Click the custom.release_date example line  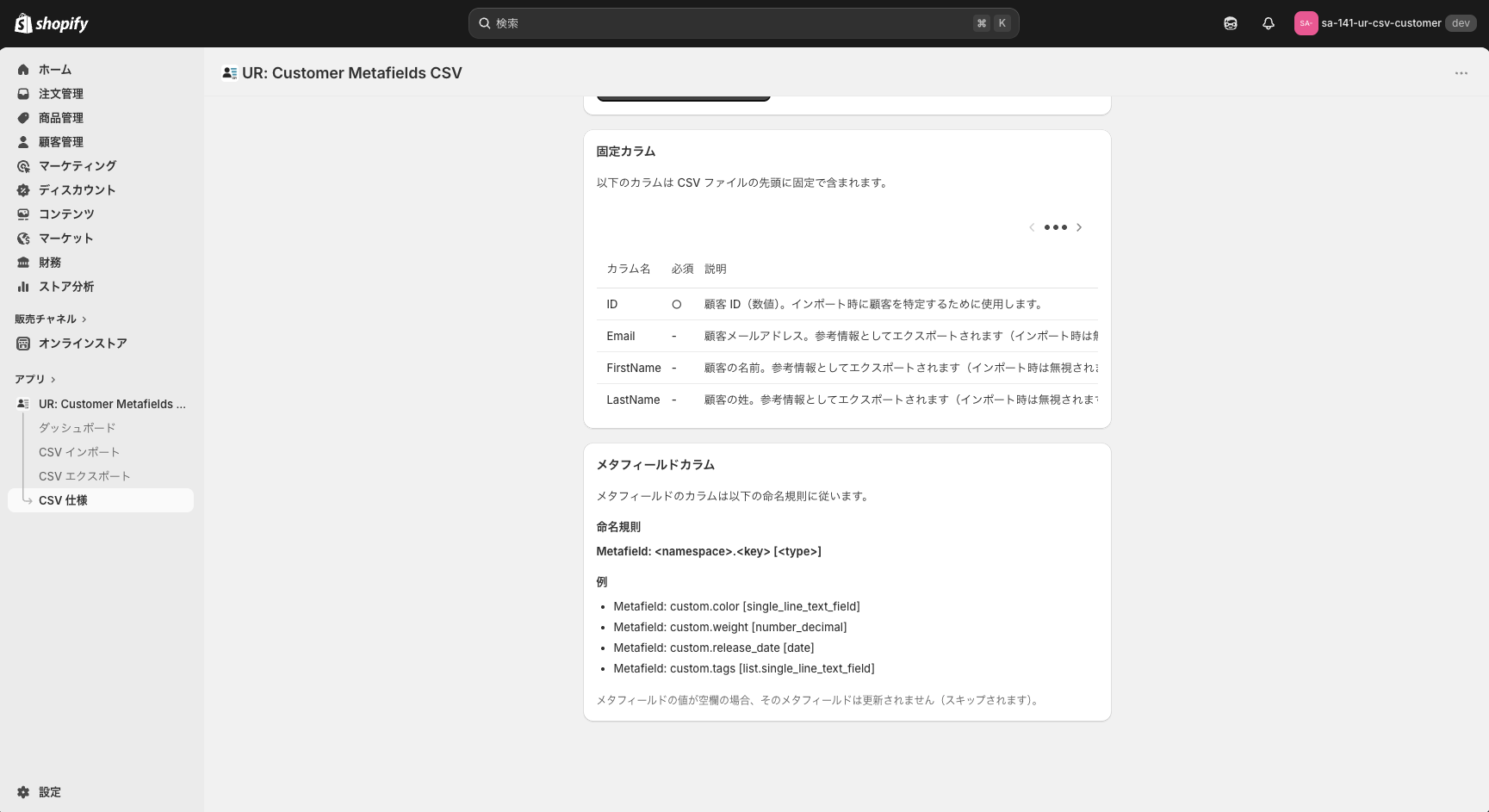pos(714,648)
